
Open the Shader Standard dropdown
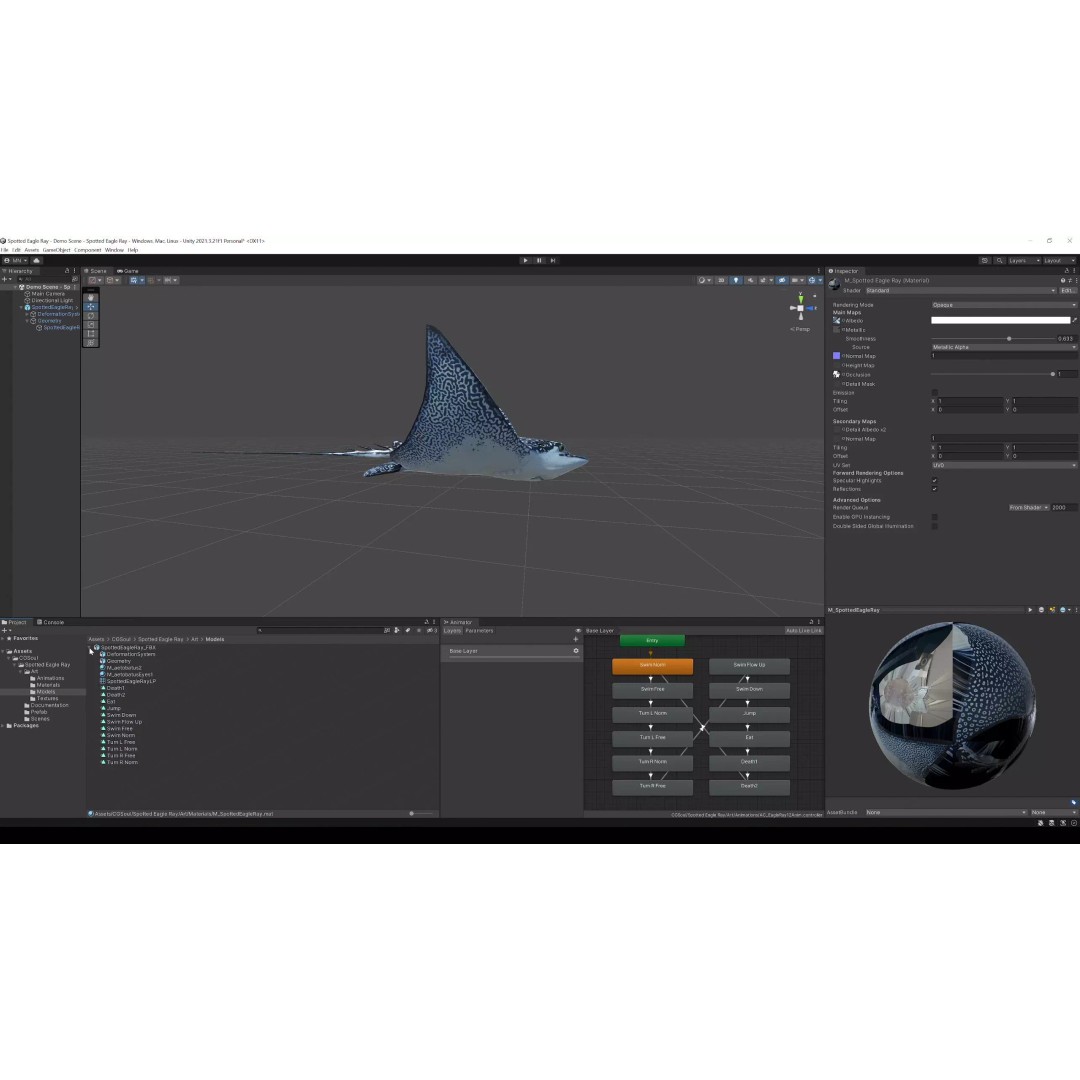click(960, 291)
